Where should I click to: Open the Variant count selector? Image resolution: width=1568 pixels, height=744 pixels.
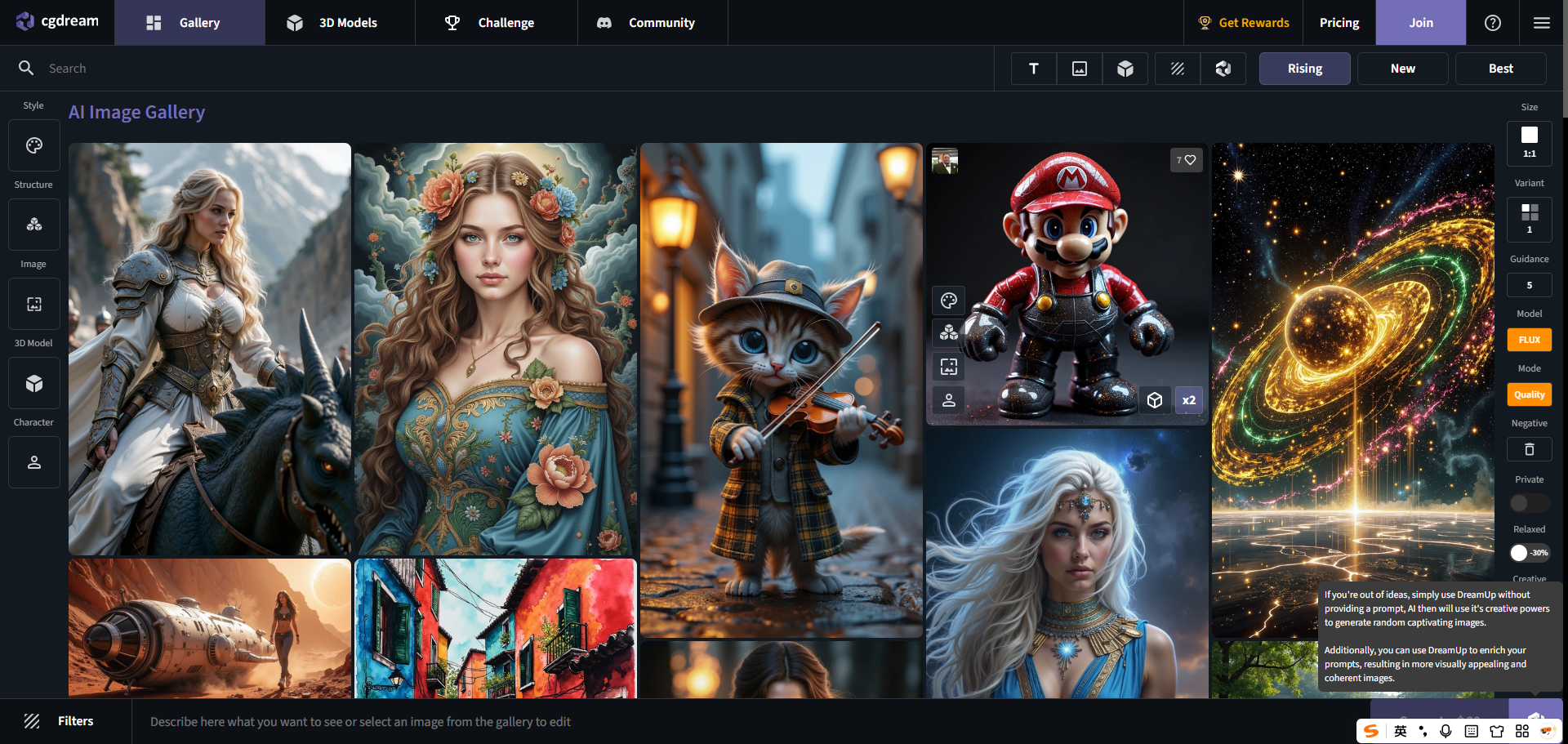tap(1529, 219)
